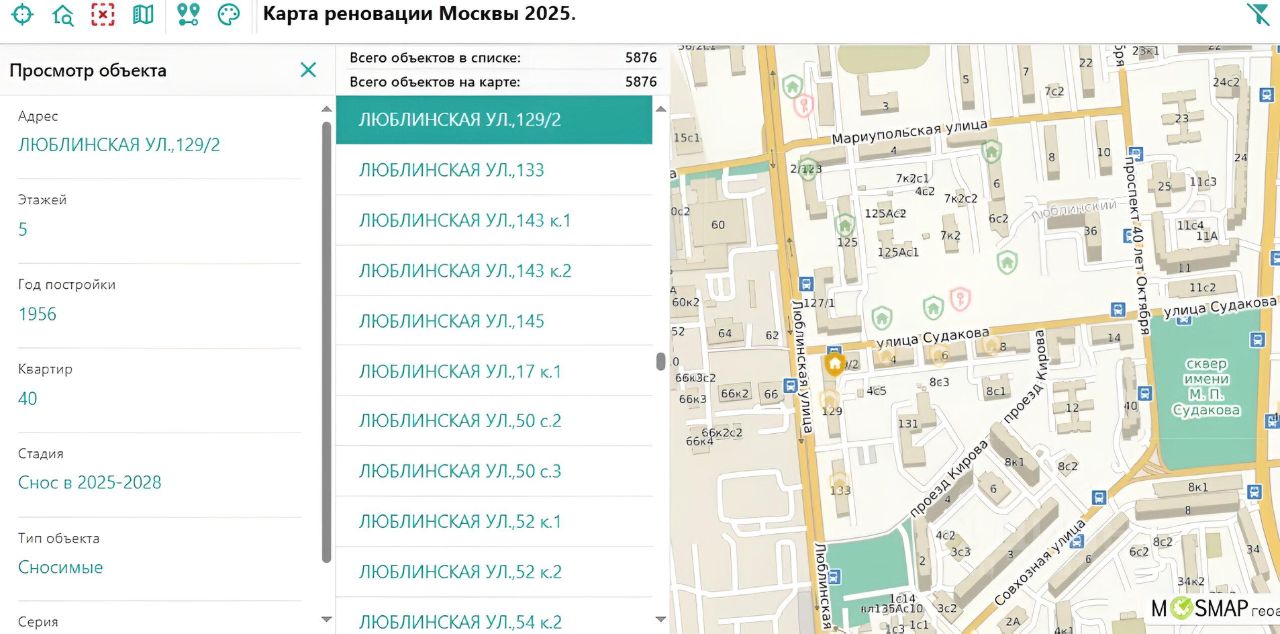Click the stage value Снос в 2025-2028

click(x=90, y=483)
